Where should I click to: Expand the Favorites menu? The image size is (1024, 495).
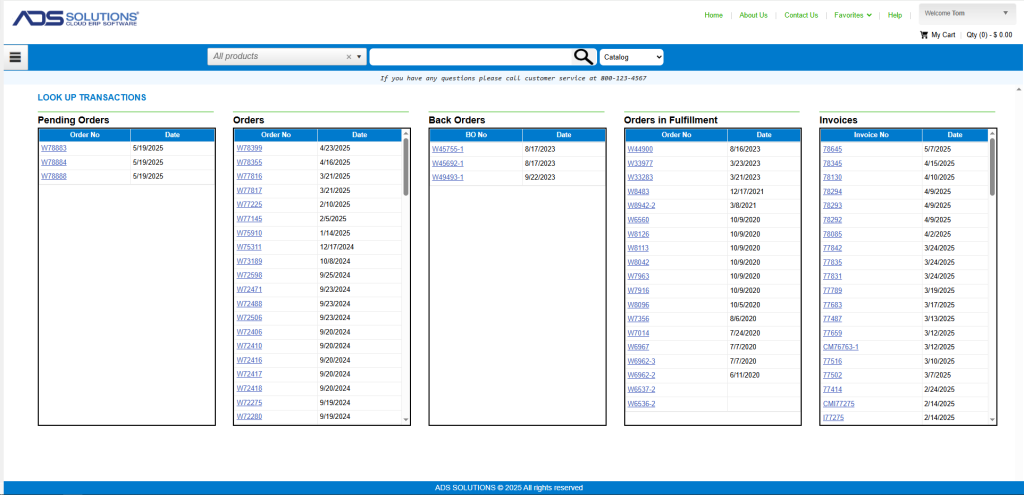click(853, 15)
